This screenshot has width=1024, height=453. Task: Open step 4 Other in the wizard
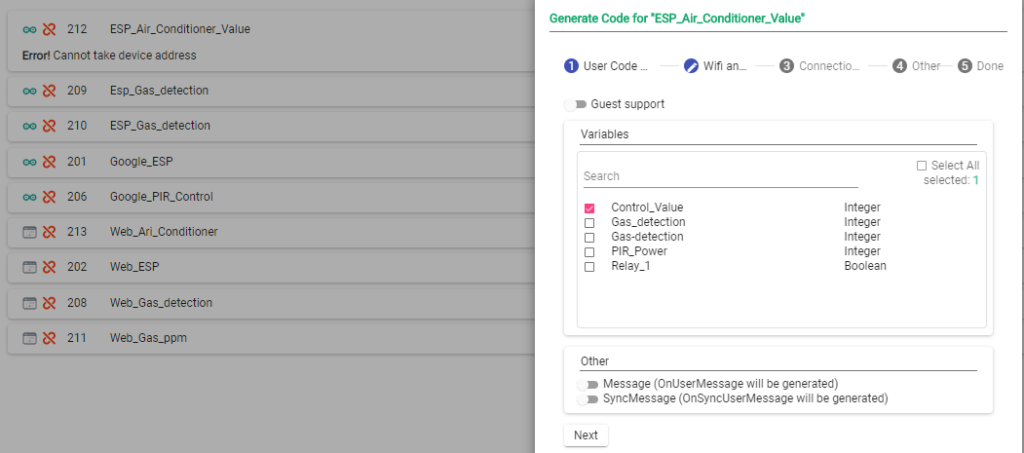pos(917,66)
